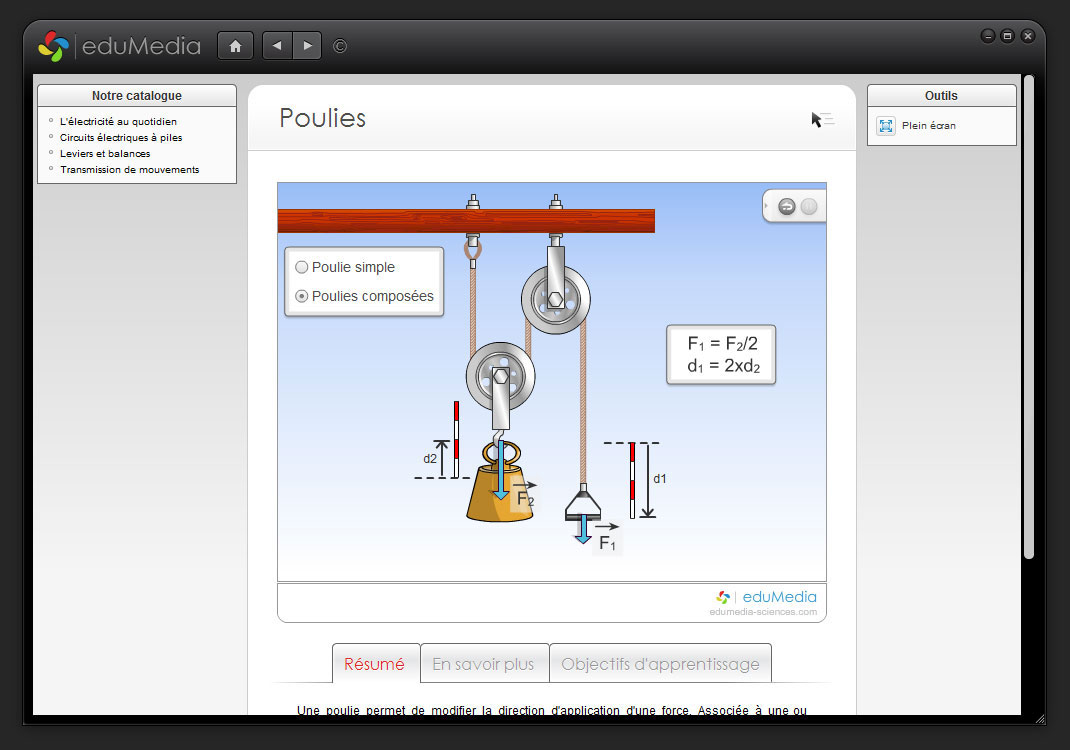The height and width of the screenshot is (750, 1070).
Task: Click the reset animation arrow icon
Action: pyautogui.click(x=787, y=207)
